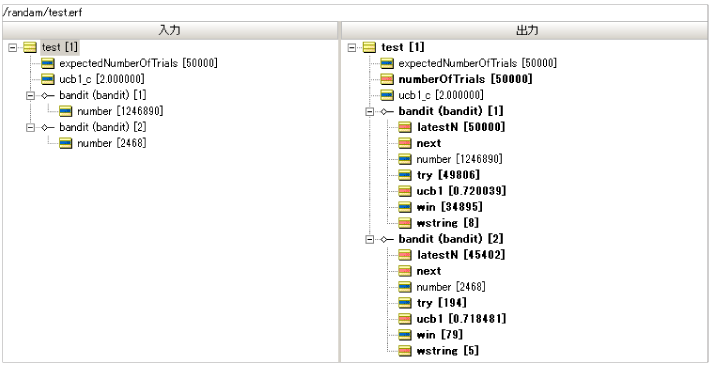The width and height of the screenshot is (710, 369).
Task: Click number [1246890] icon in input panel
Action: point(66,111)
